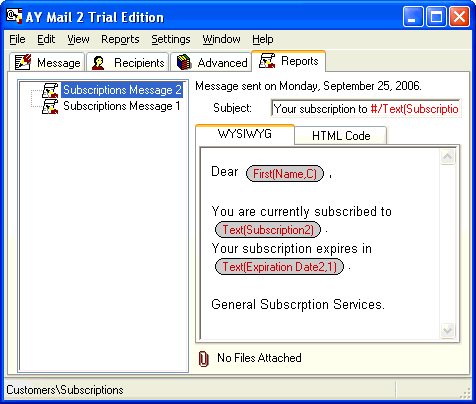Click the Subscriptions Message 2 report icon
The height and width of the screenshot is (404, 476).
coord(50,90)
